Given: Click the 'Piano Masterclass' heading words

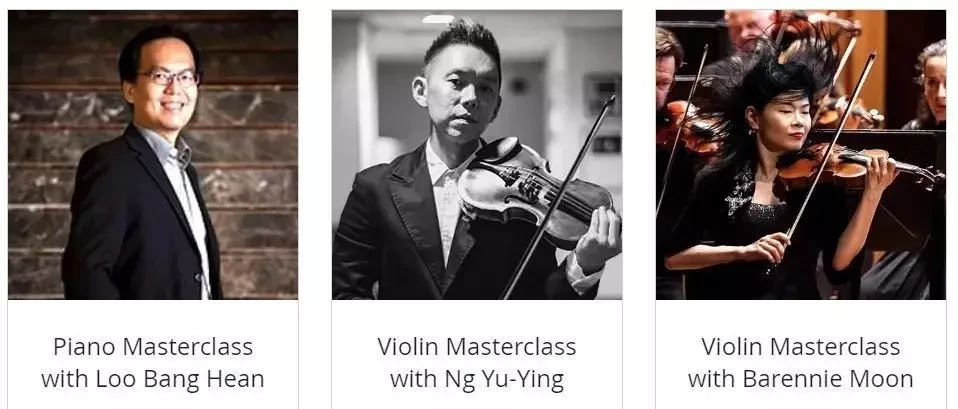Looking at the screenshot, I should tap(153, 347).
